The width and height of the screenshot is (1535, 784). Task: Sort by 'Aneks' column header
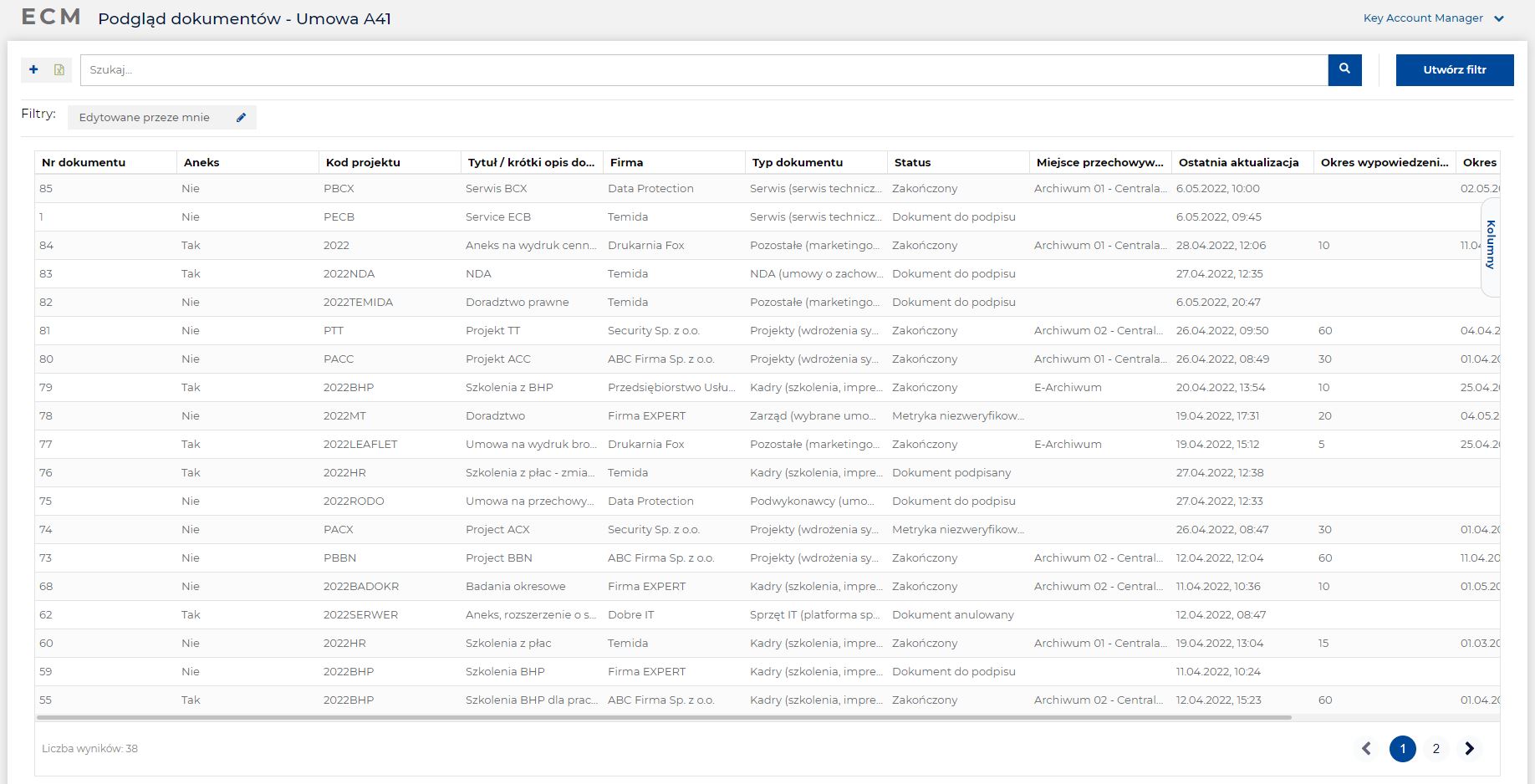coord(247,162)
